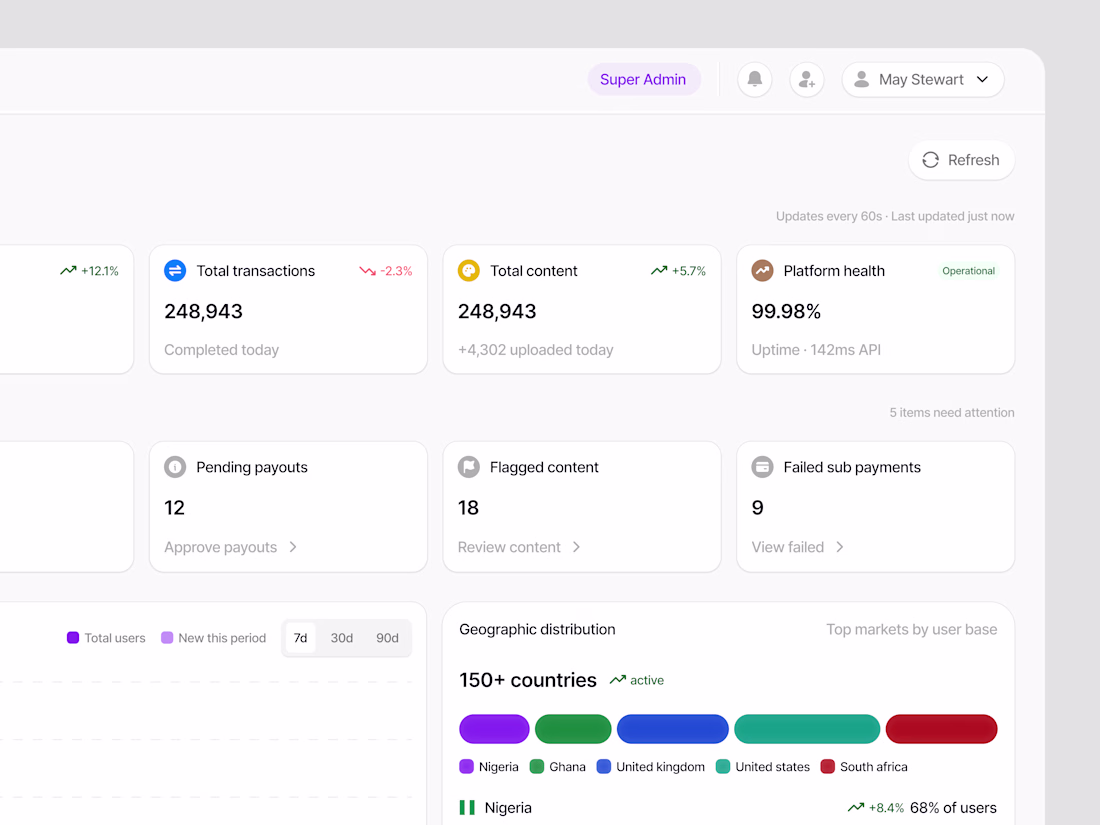Click the Failed sub payments count 9
The height and width of the screenshot is (825, 1100).
point(758,508)
